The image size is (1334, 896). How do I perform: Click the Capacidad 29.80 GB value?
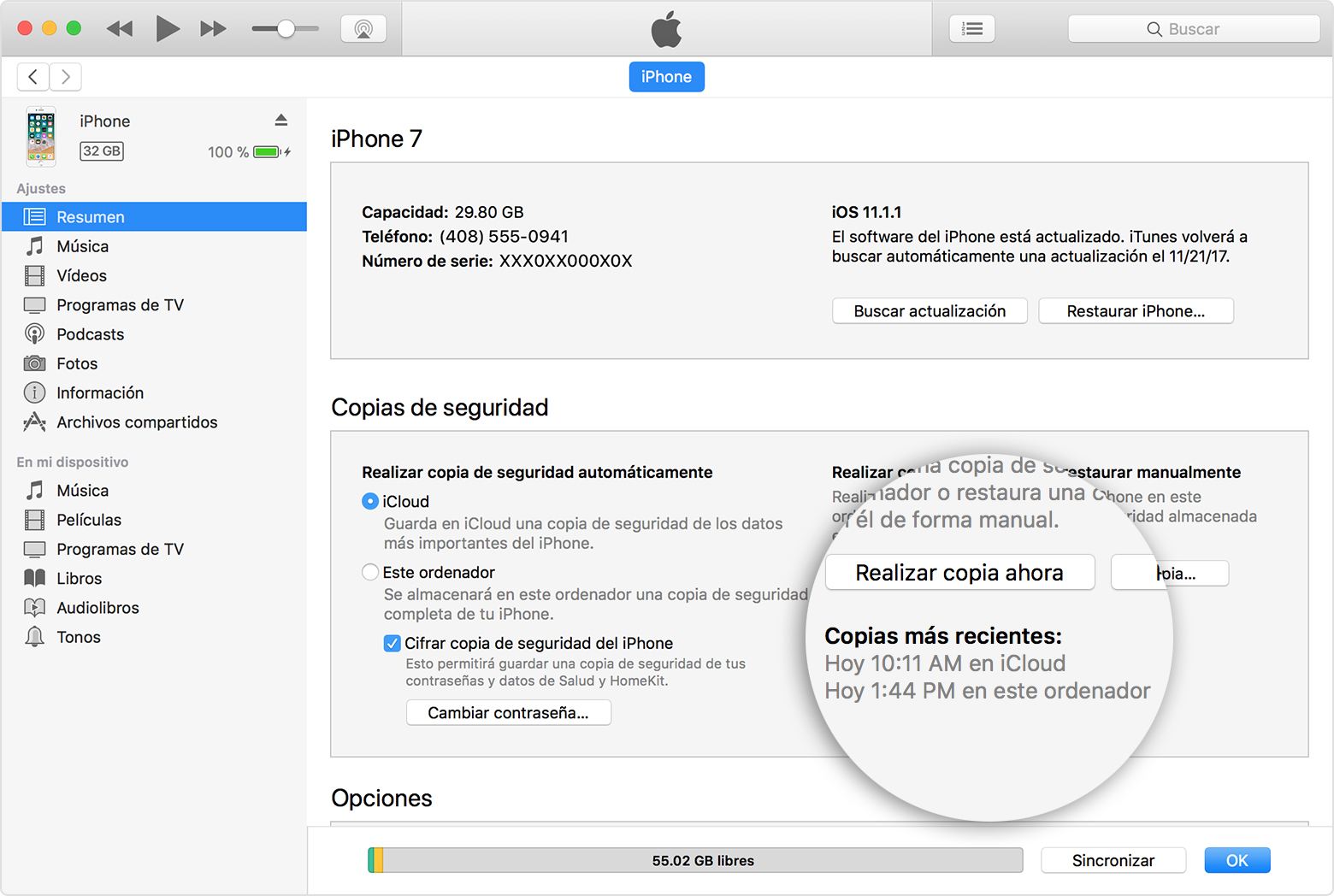pyautogui.click(x=489, y=212)
